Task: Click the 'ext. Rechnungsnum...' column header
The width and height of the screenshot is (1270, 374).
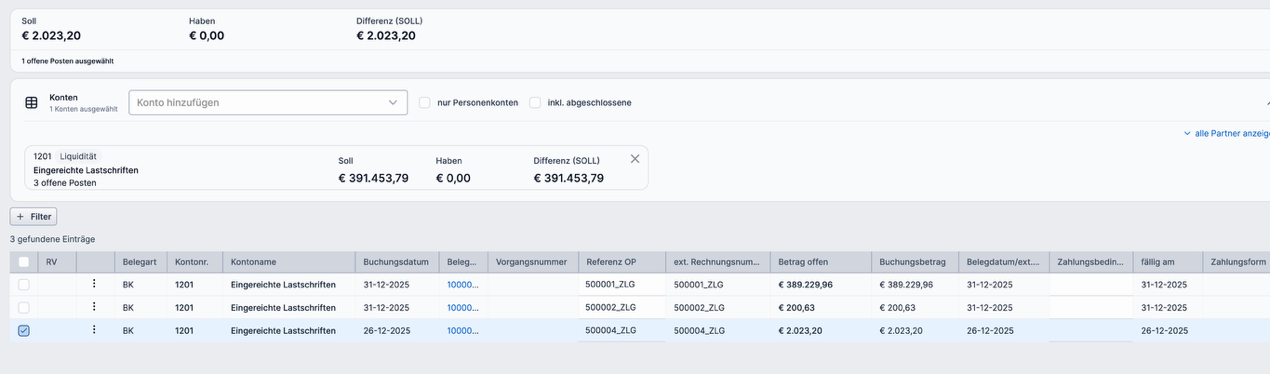Action: (717, 262)
